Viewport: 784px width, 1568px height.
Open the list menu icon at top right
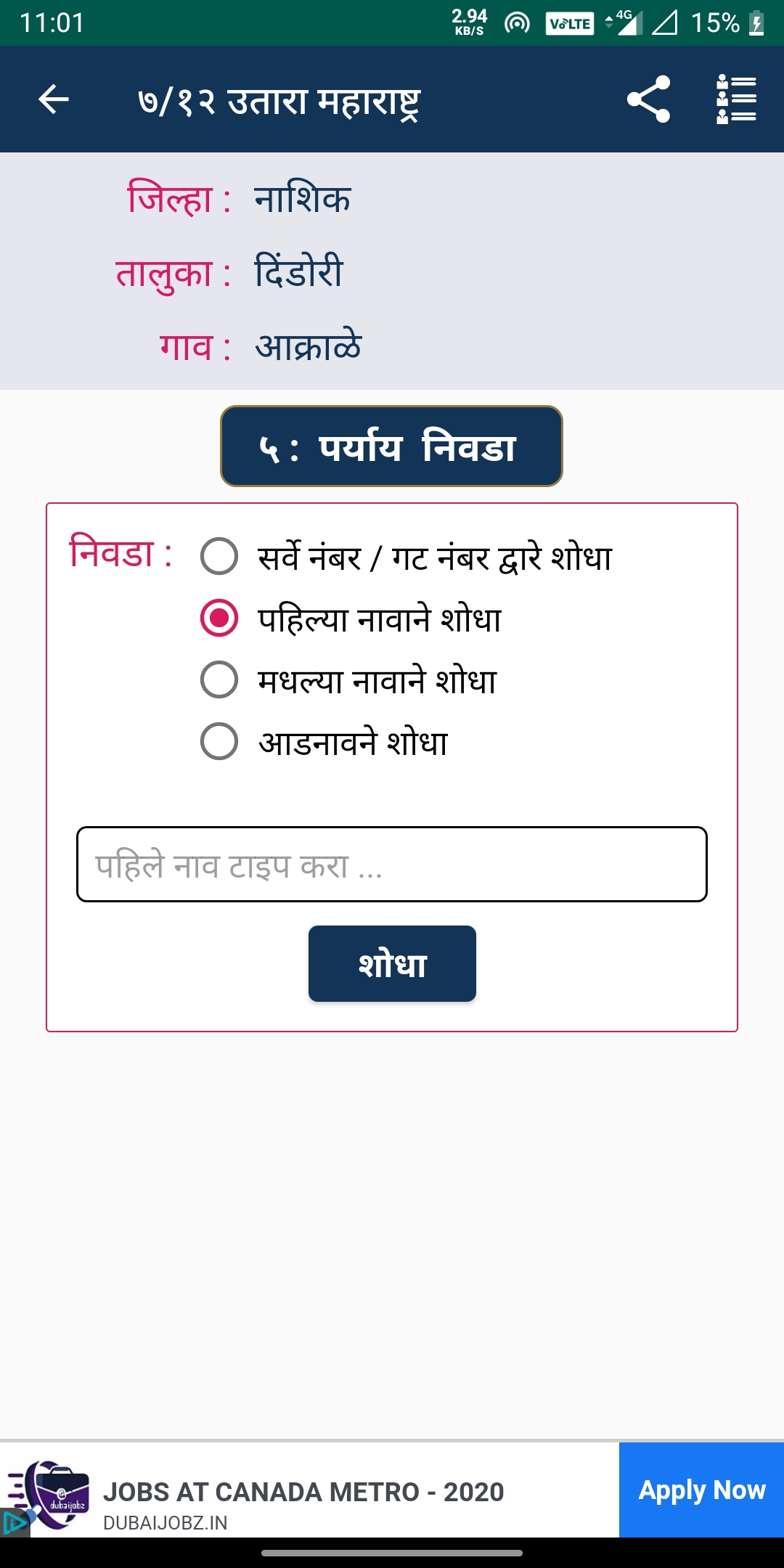(x=736, y=99)
